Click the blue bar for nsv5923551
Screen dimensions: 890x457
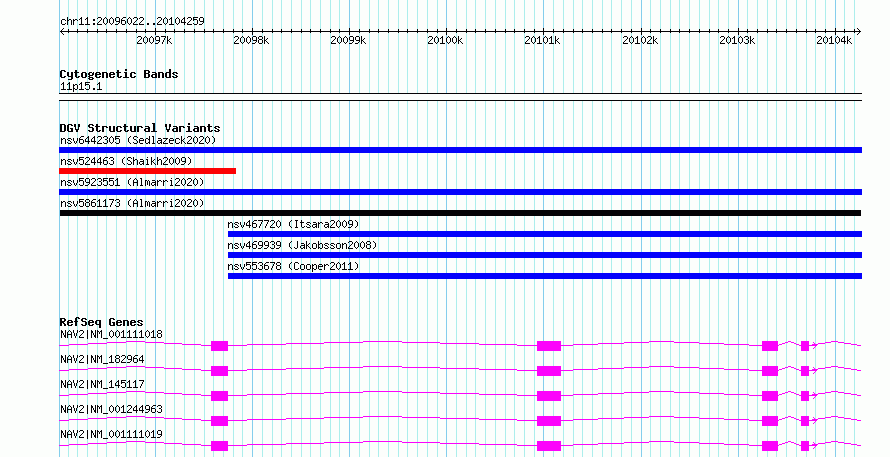[461, 192]
